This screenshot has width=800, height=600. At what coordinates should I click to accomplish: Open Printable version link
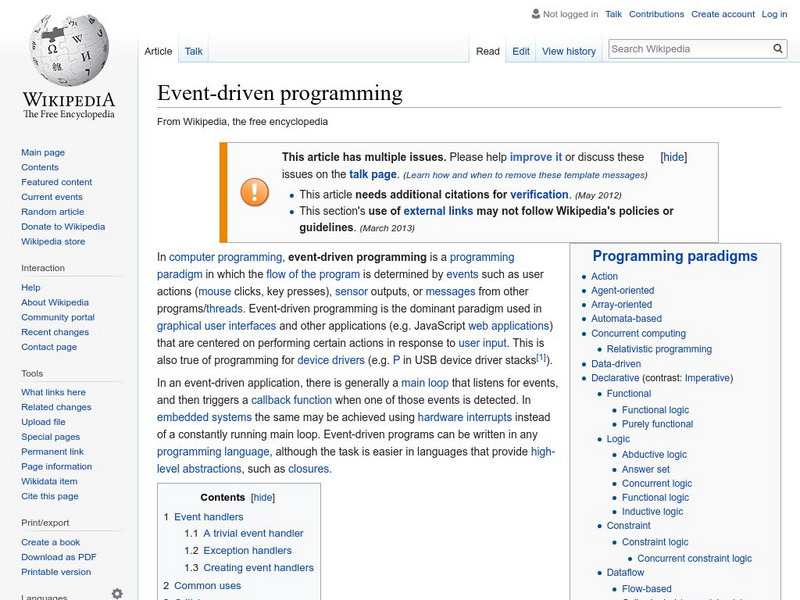click(56, 571)
